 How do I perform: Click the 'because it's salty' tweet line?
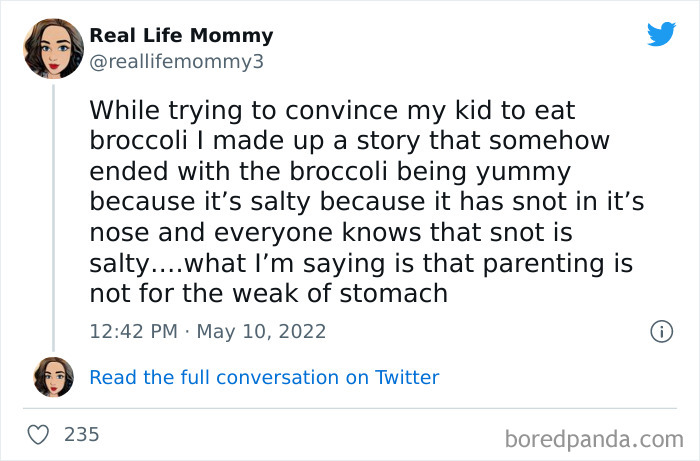(366, 201)
